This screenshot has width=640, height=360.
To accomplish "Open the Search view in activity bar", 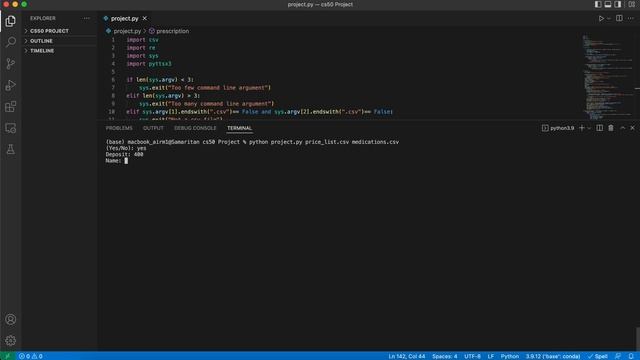I will coord(11,42).
